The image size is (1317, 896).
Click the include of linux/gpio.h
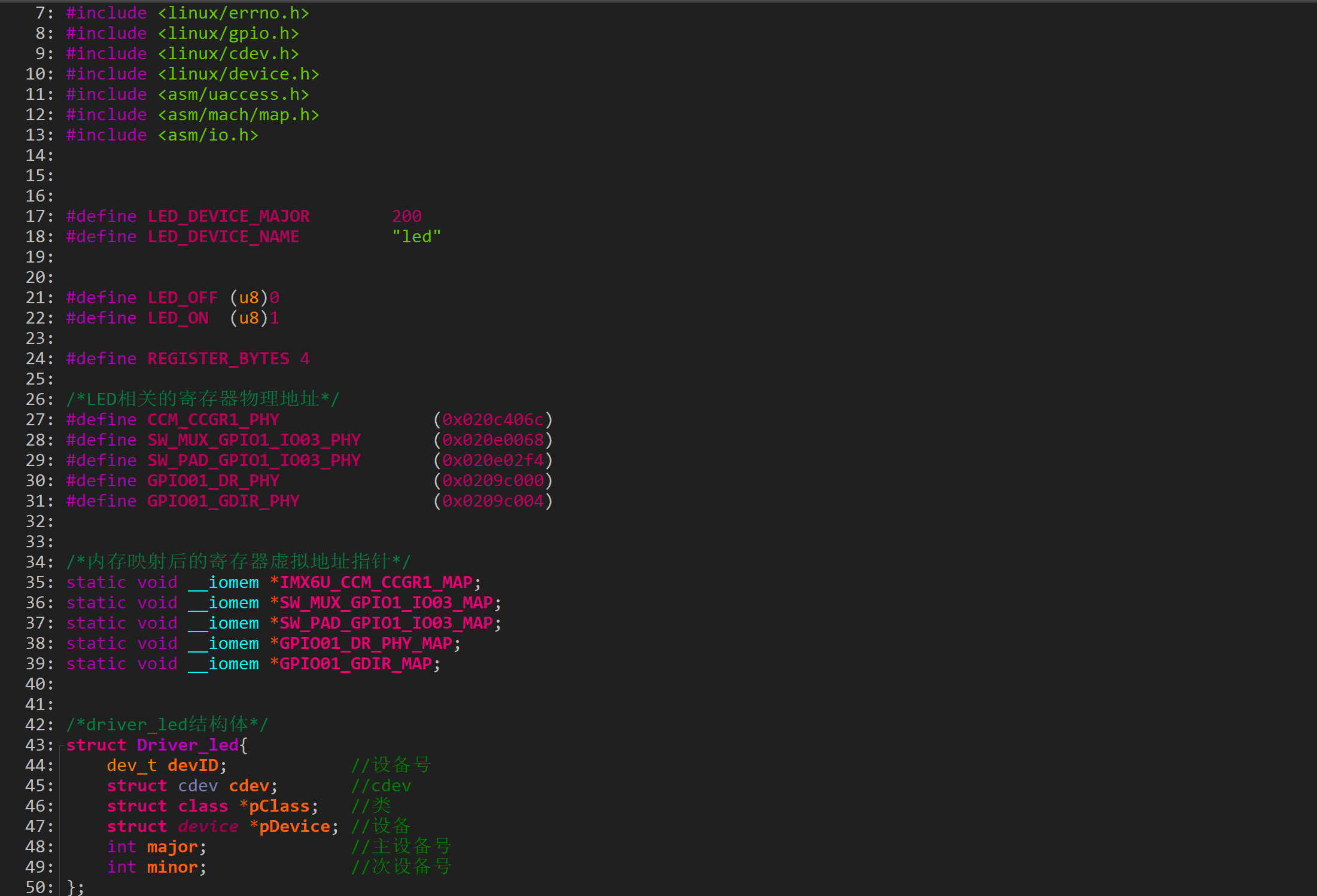coord(228,33)
